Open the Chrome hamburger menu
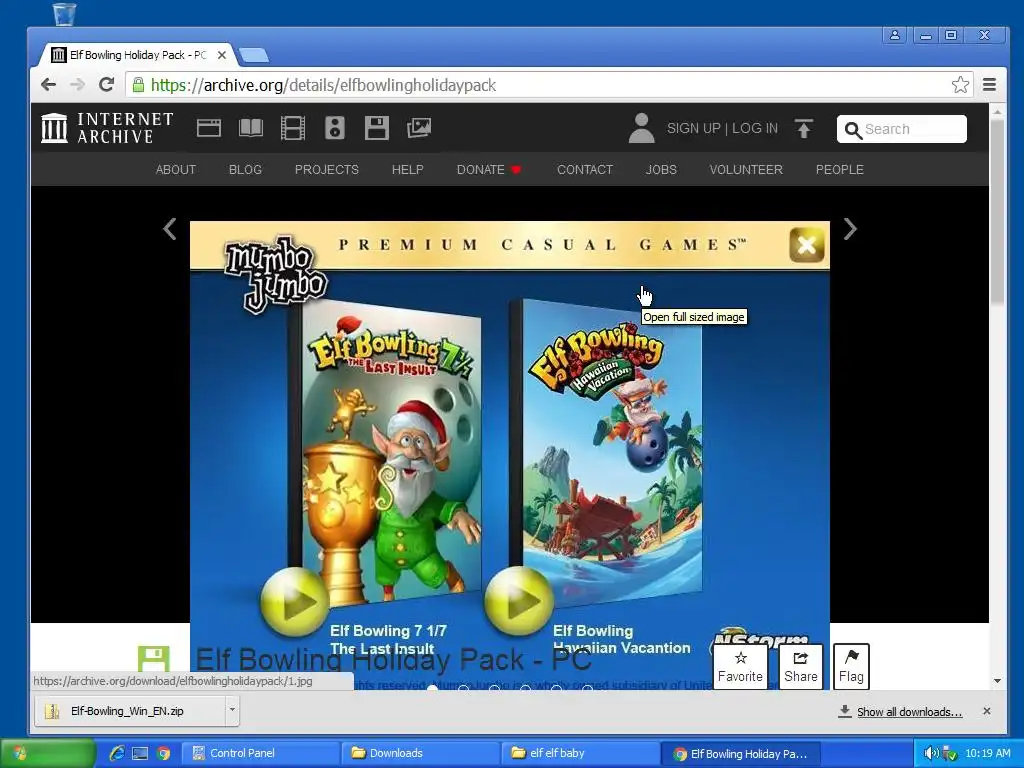The image size is (1024, 768). coord(989,85)
